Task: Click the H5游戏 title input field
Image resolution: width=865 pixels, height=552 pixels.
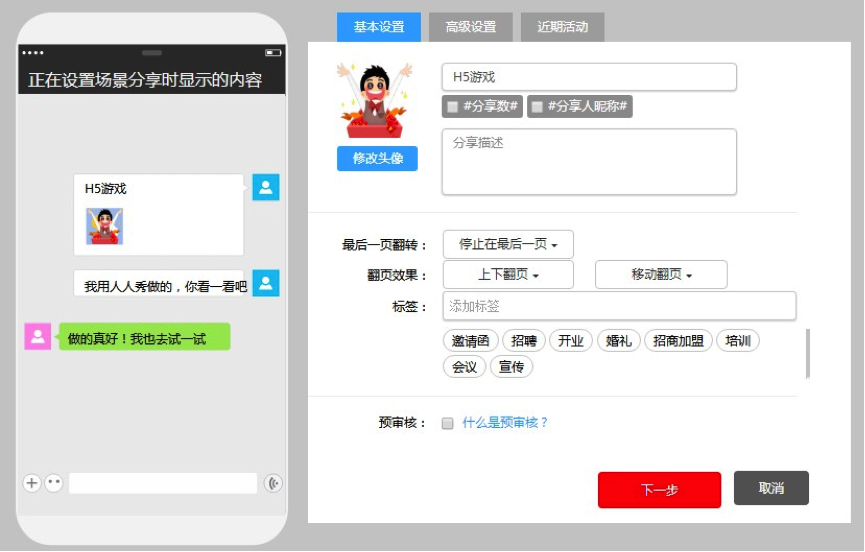Action: [x=589, y=77]
